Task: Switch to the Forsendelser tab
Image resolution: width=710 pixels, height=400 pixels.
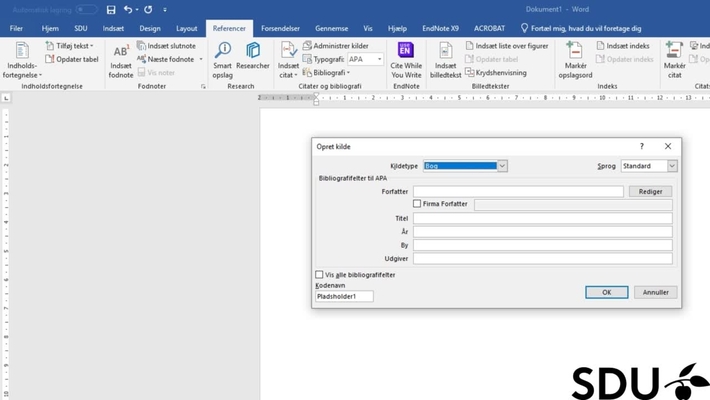Action: coord(280,29)
